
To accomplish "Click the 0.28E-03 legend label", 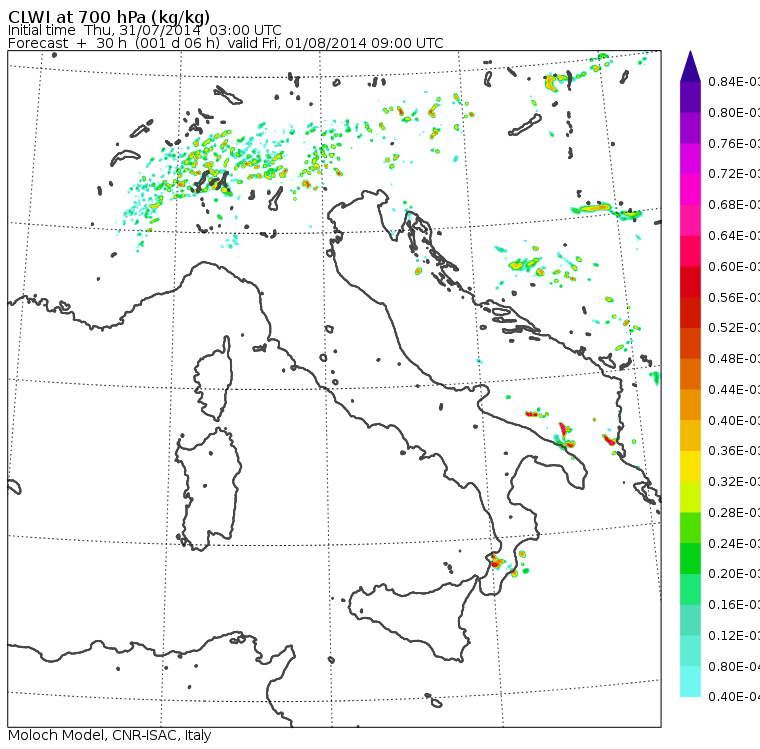I will (734, 512).
